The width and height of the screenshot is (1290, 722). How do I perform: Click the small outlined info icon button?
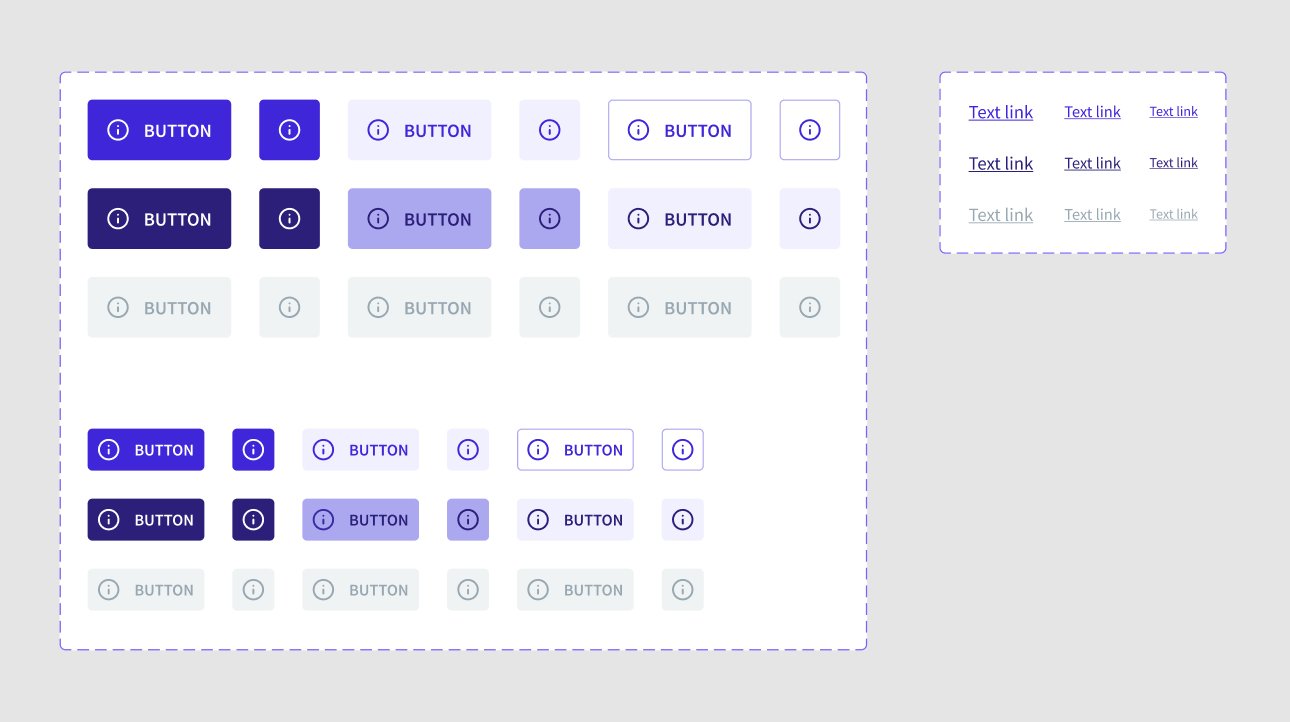(x=682, y=449)
